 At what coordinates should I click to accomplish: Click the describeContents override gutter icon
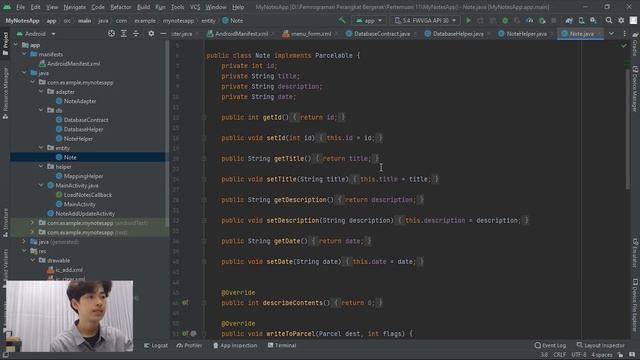point(185,302)
